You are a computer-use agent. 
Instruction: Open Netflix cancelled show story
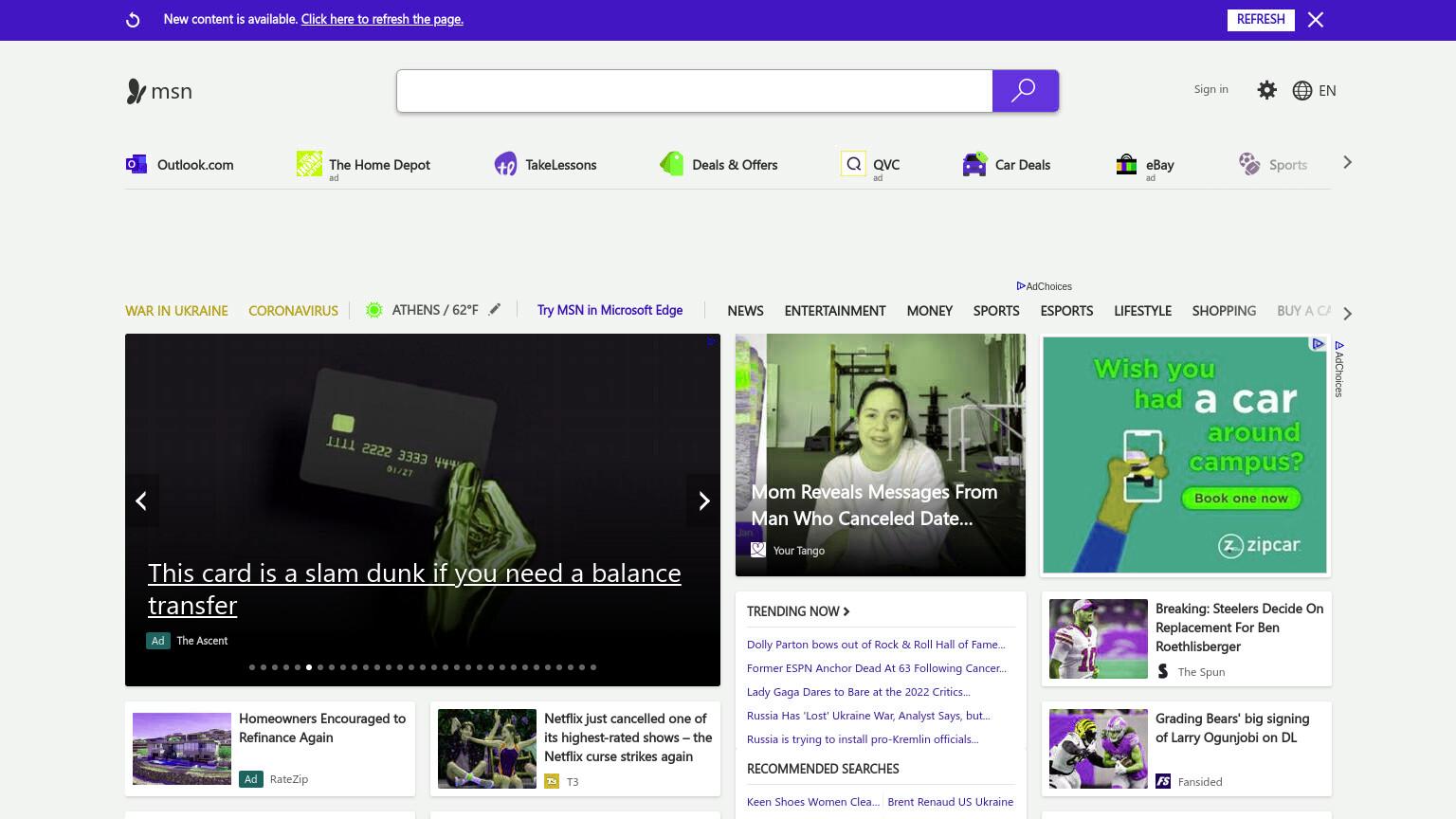628,737
